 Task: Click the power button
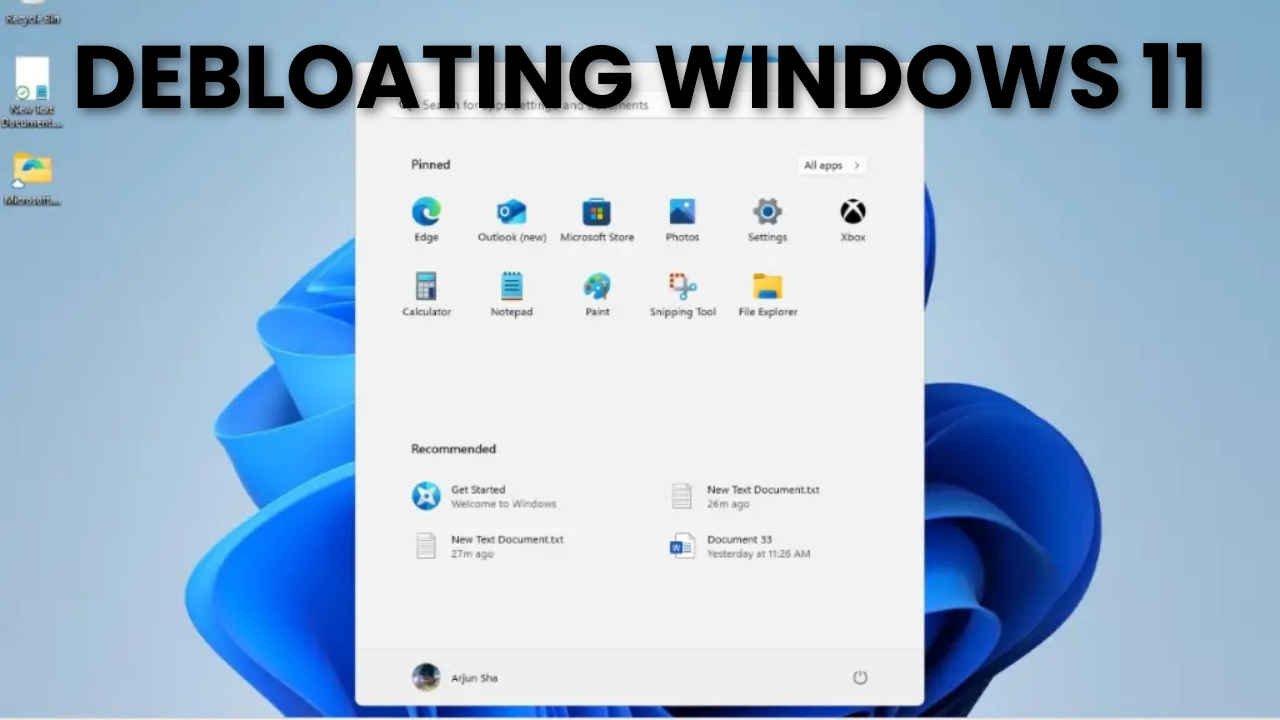[860, 677]
